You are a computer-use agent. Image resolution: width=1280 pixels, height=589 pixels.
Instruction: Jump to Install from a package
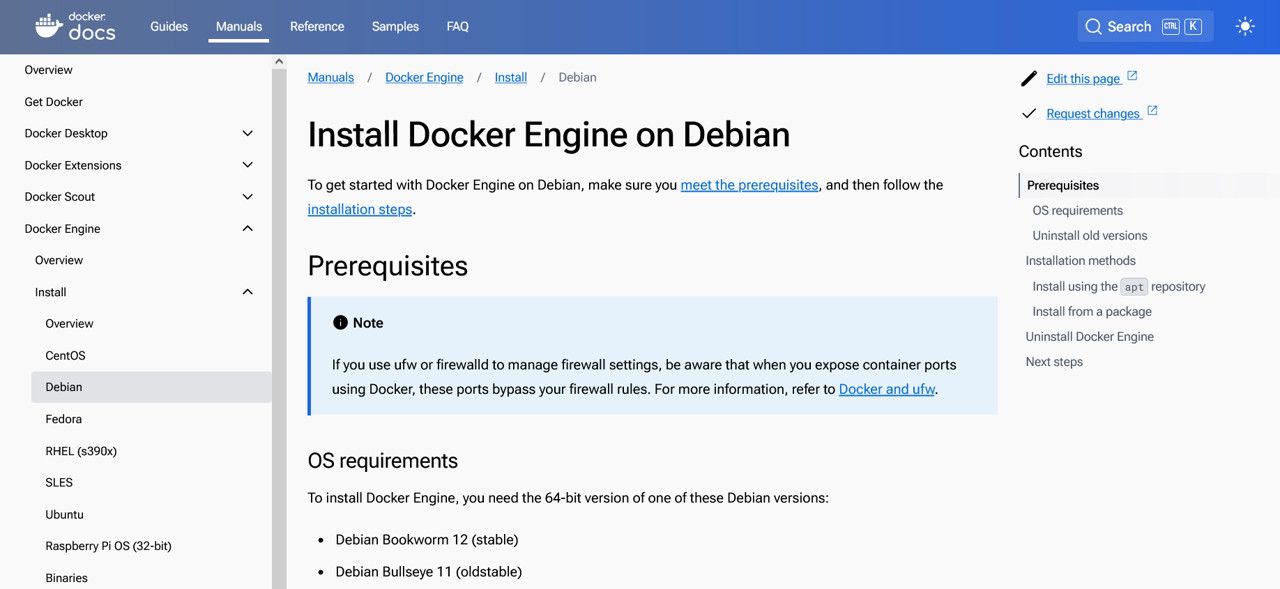1092,311
